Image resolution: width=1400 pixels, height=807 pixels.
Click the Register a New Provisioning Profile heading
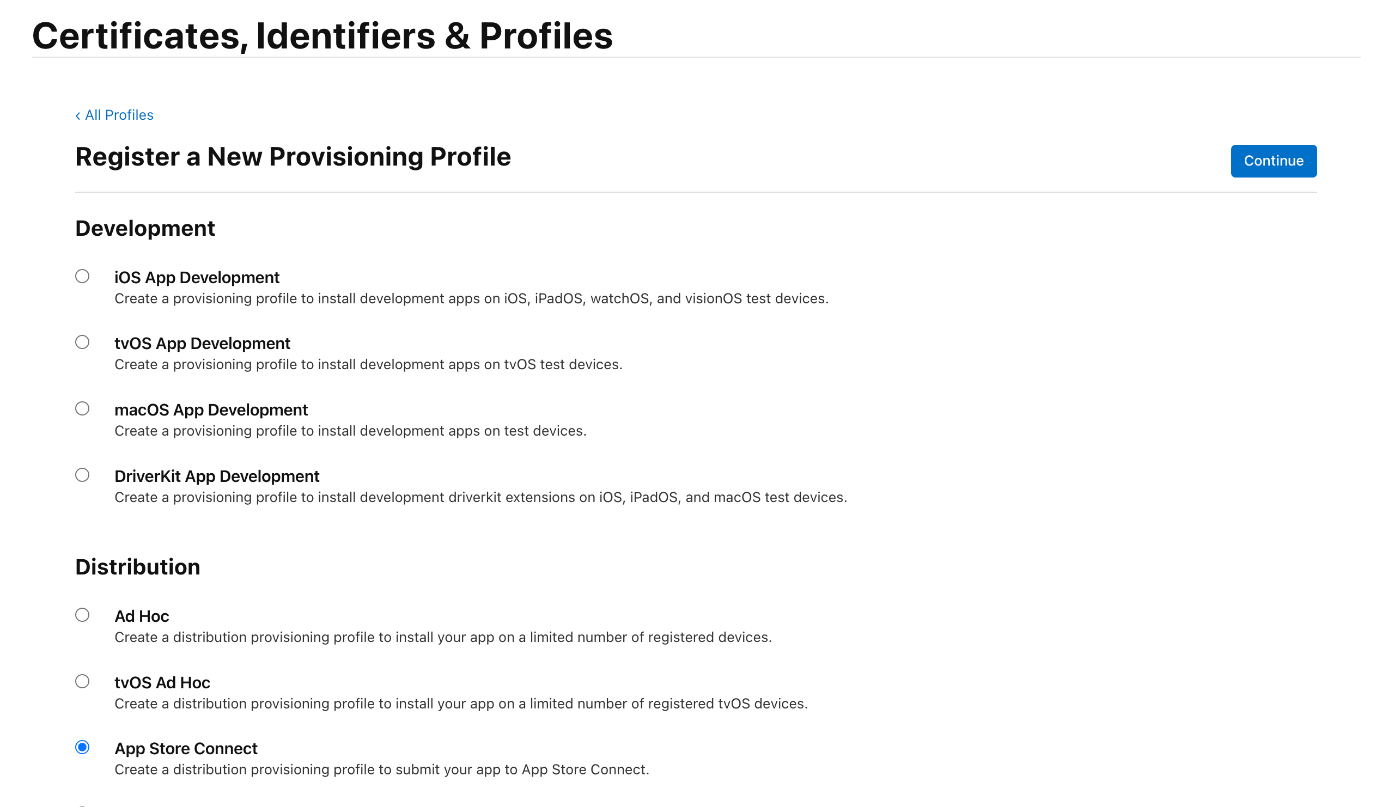click(x=293, y=157)
